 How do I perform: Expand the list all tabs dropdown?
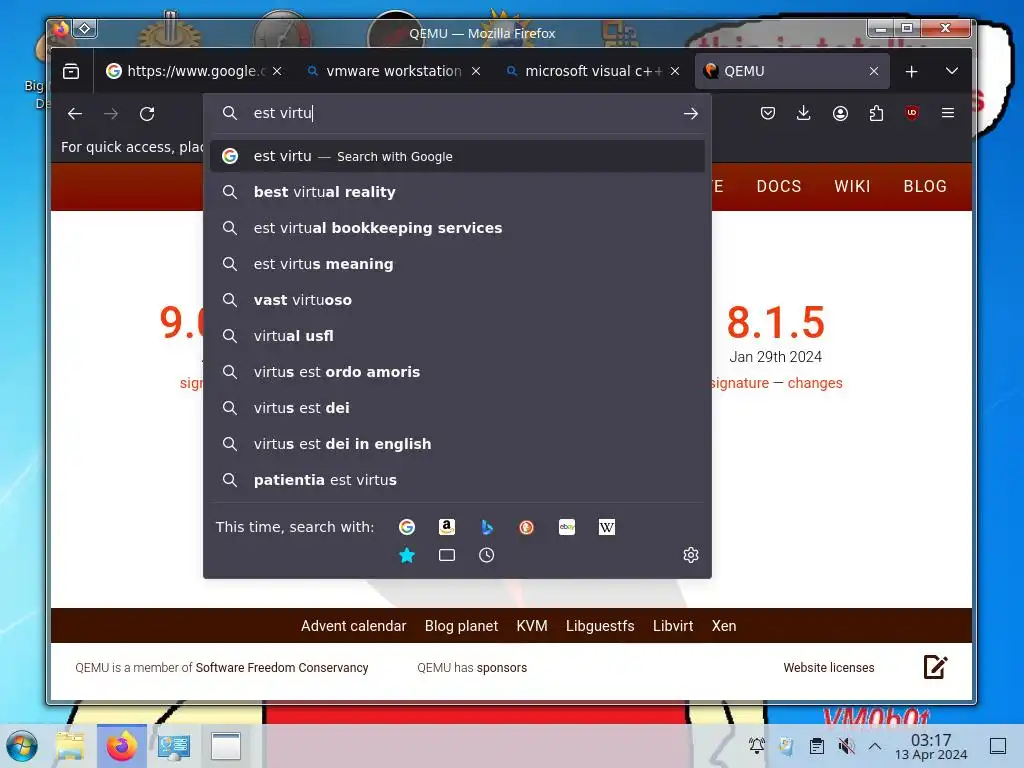952,71
